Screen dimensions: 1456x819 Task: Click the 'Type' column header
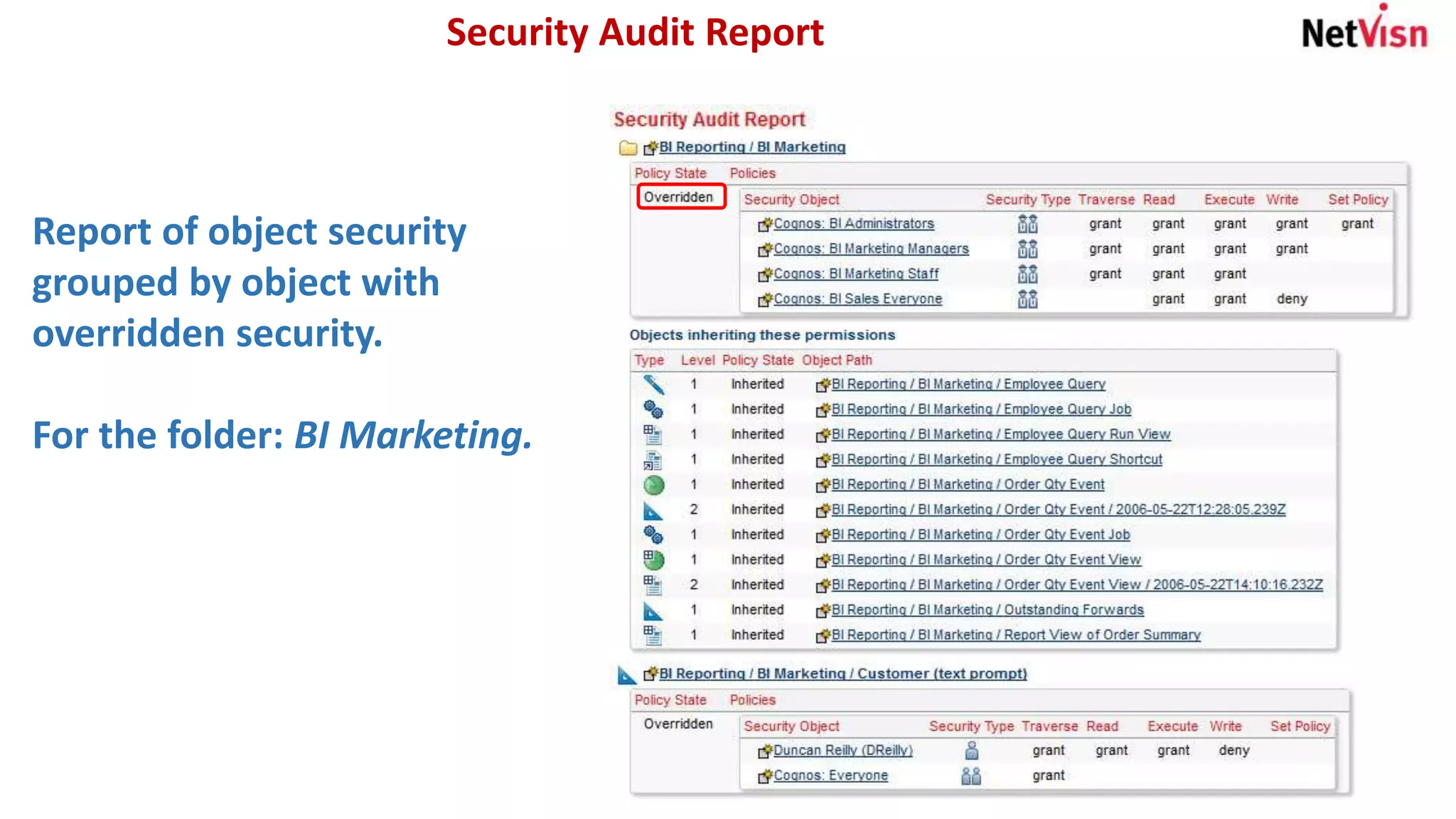coord(649,360)
